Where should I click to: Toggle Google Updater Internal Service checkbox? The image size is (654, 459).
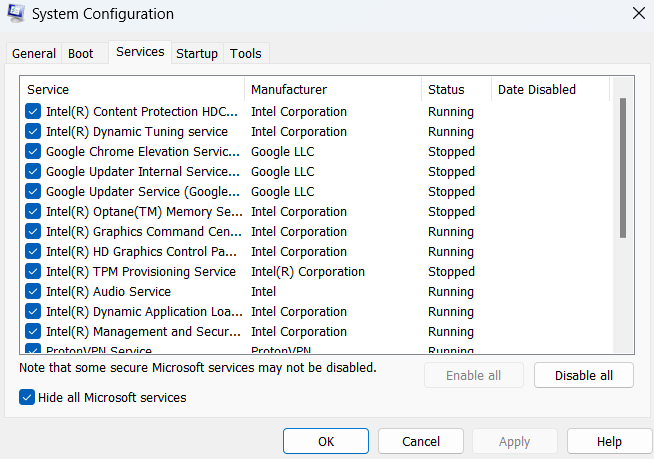coord(33,171)
